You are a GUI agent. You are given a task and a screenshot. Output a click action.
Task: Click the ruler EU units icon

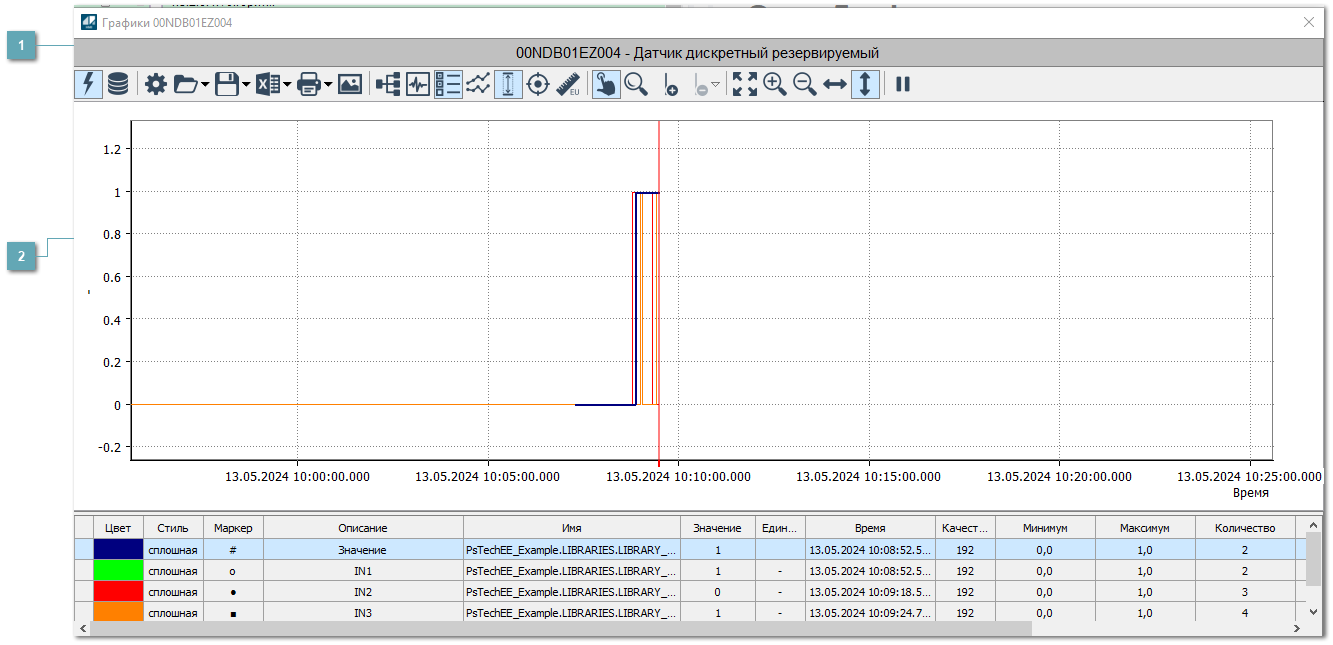(568, 85)
